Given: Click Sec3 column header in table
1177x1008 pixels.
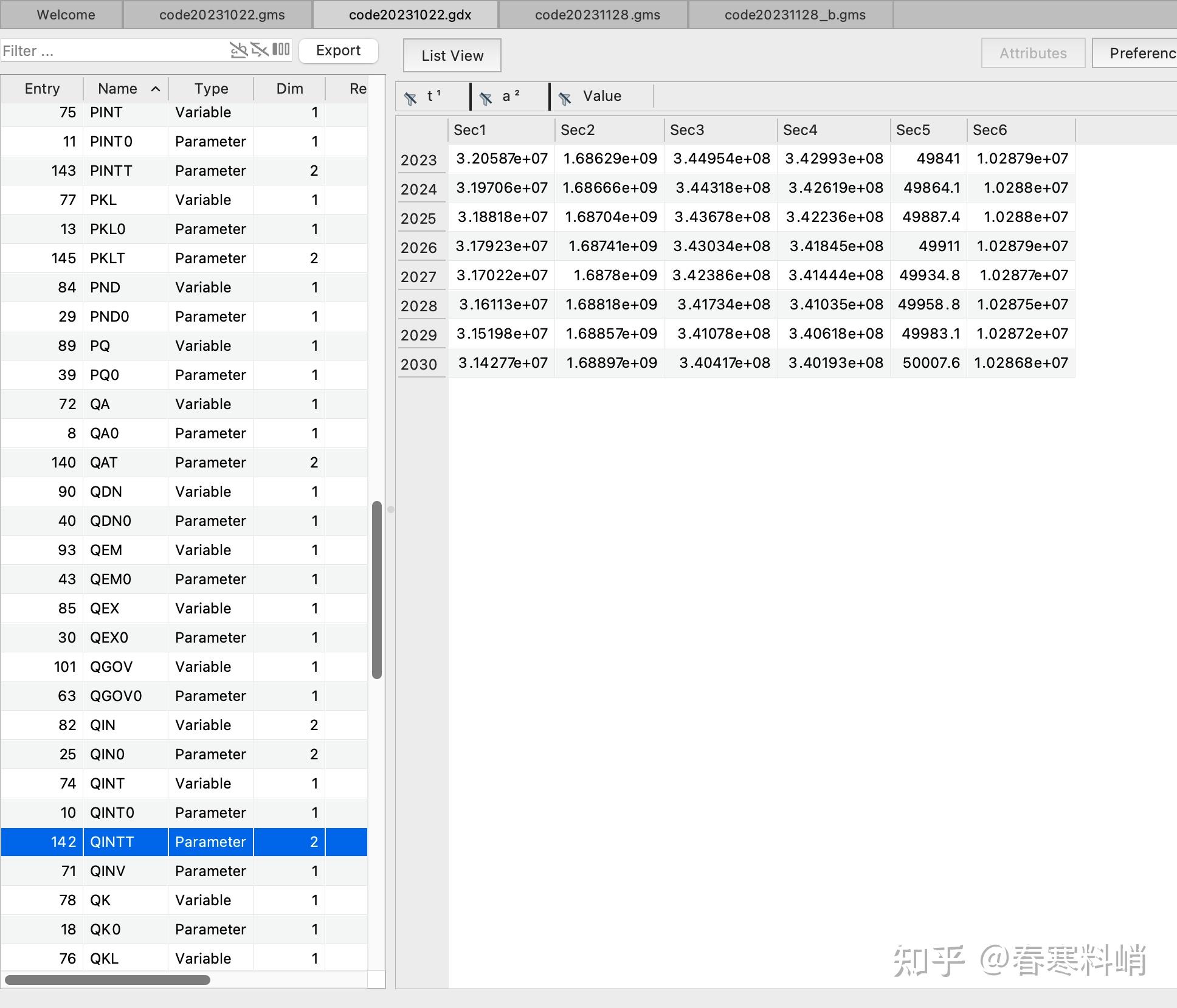Looking at the screenshot, I should click(687, 130).
